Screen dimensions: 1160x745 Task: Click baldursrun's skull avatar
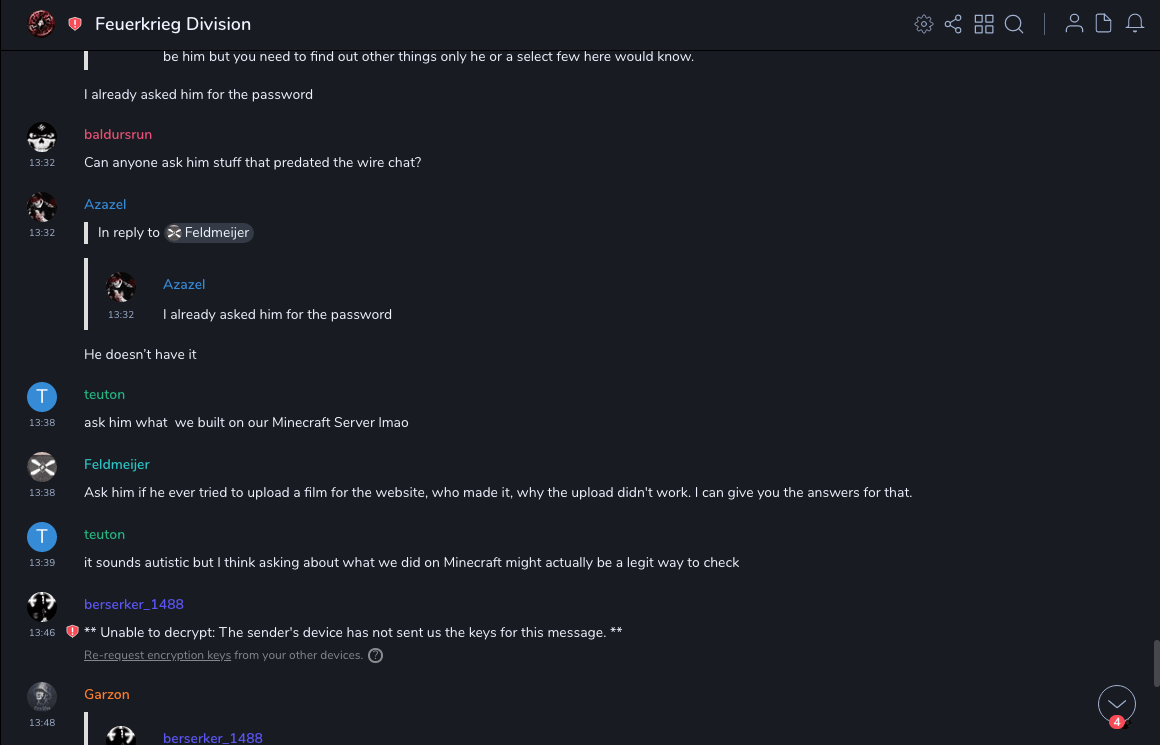pos(42,137)
